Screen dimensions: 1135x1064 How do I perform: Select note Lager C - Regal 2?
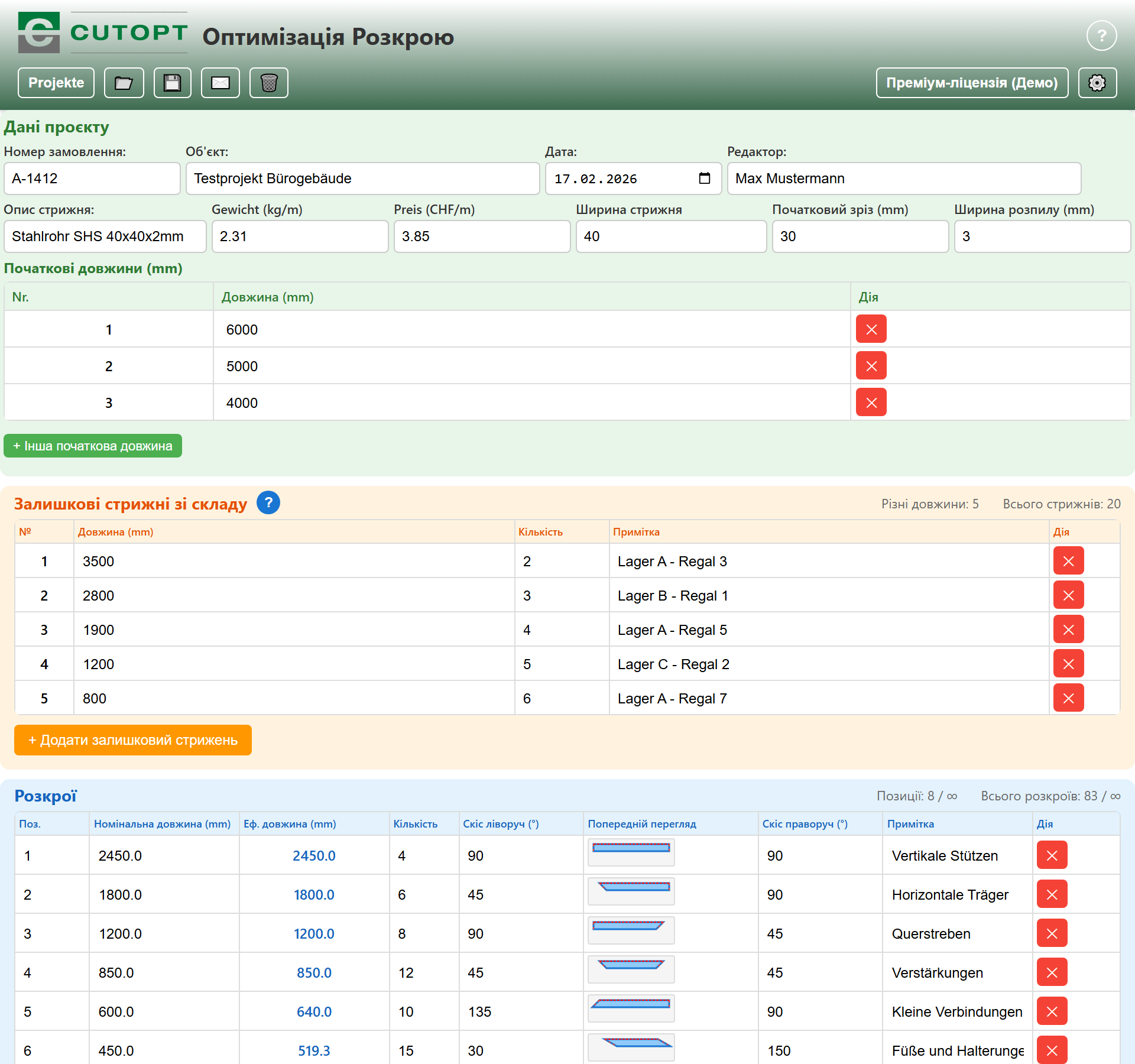pyautogui.click(x=829, y=664)
